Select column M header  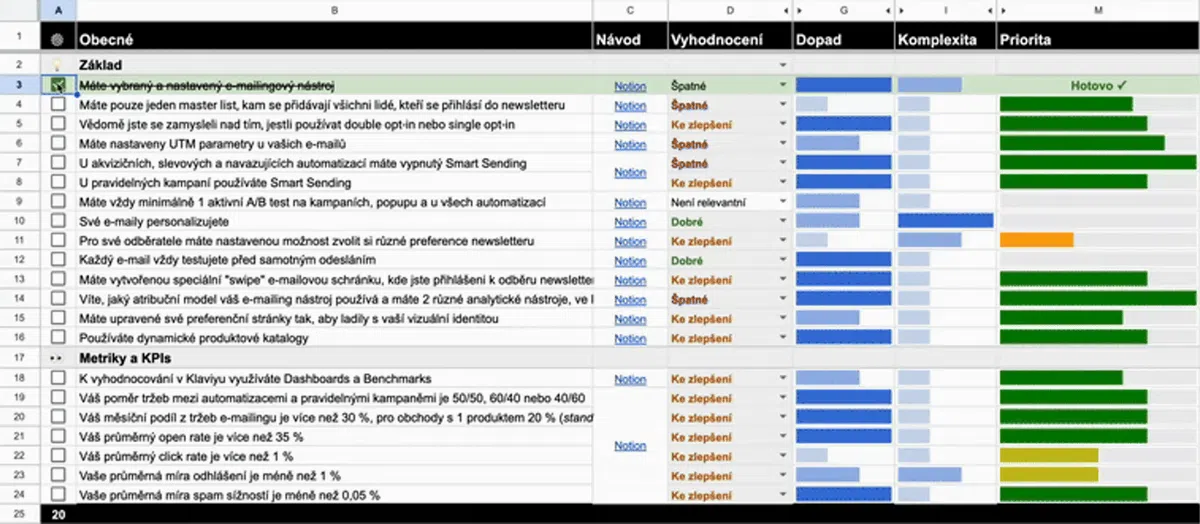coord(1098,9)
